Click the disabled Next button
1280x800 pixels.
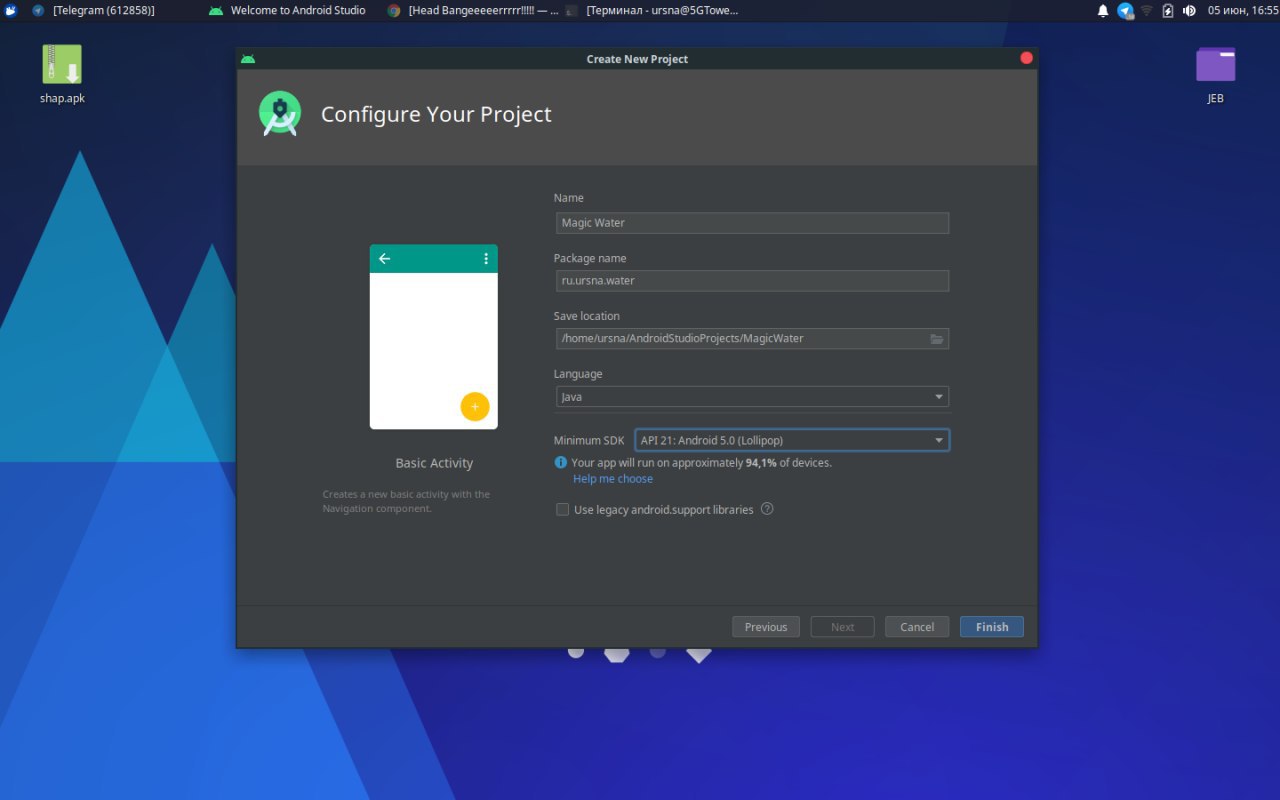point(842,627)
